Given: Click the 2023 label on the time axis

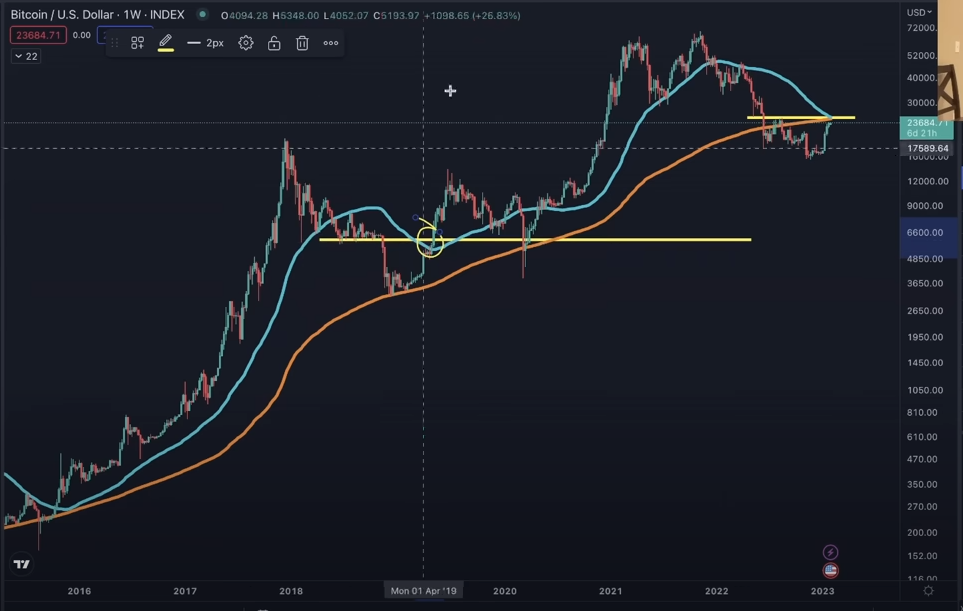Looking at the screenshot, I should tap(822, 591).
